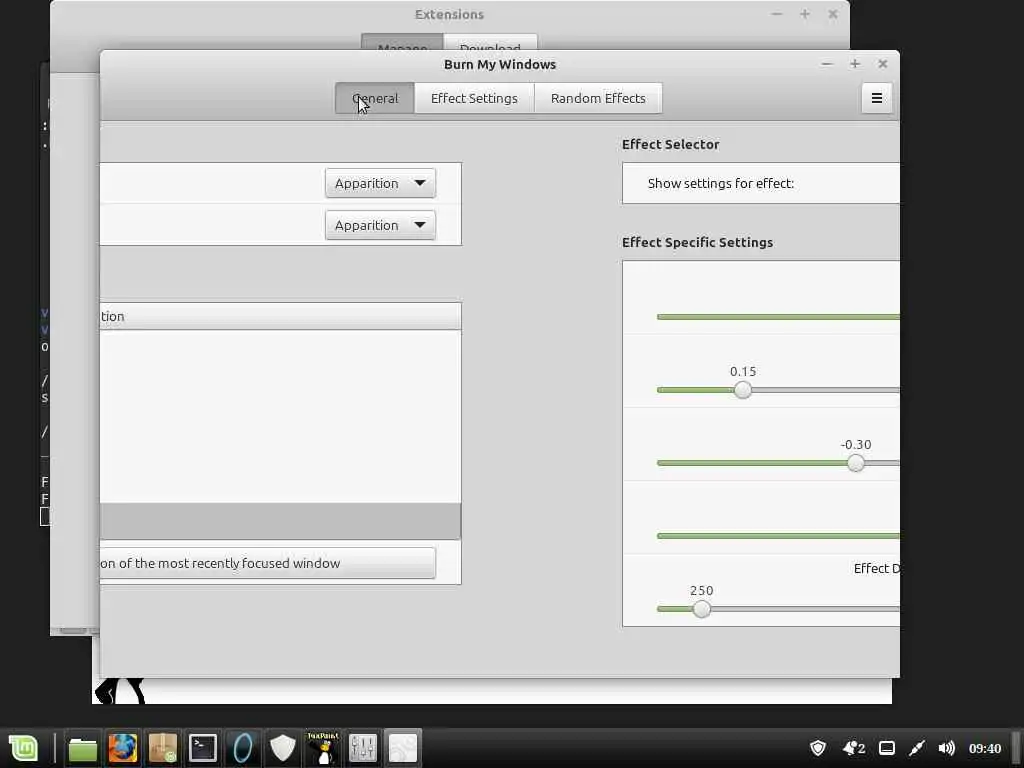Click the list column header ending in 'tion'
This screenshot has height=768, width=1024.
tap(281, 316)
